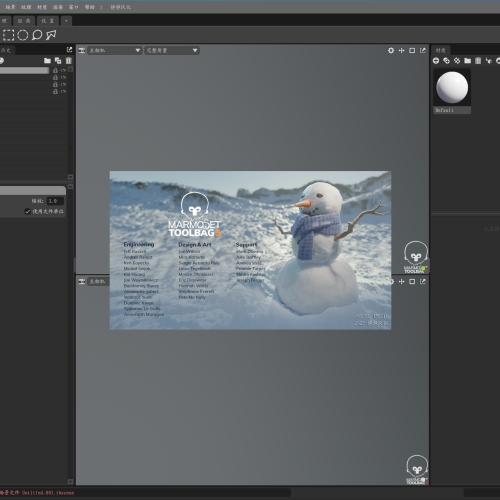500x500 pixels.
Task: Click the 软件汉化 menu bar entry
Action: 121,7
